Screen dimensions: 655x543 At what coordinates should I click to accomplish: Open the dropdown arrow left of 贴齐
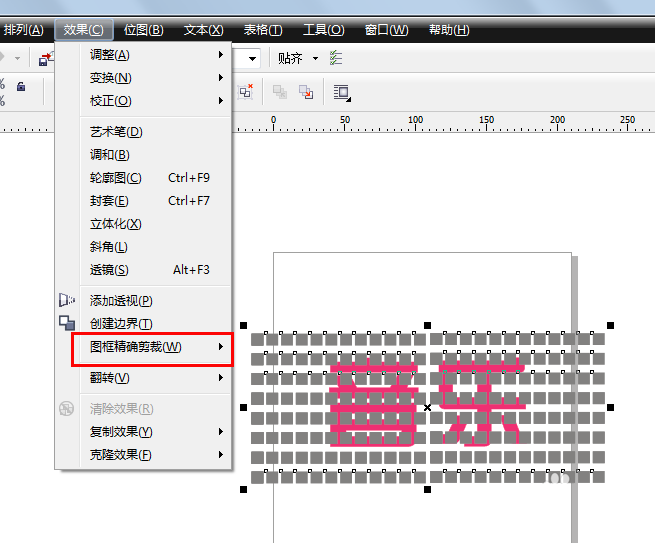252,58
